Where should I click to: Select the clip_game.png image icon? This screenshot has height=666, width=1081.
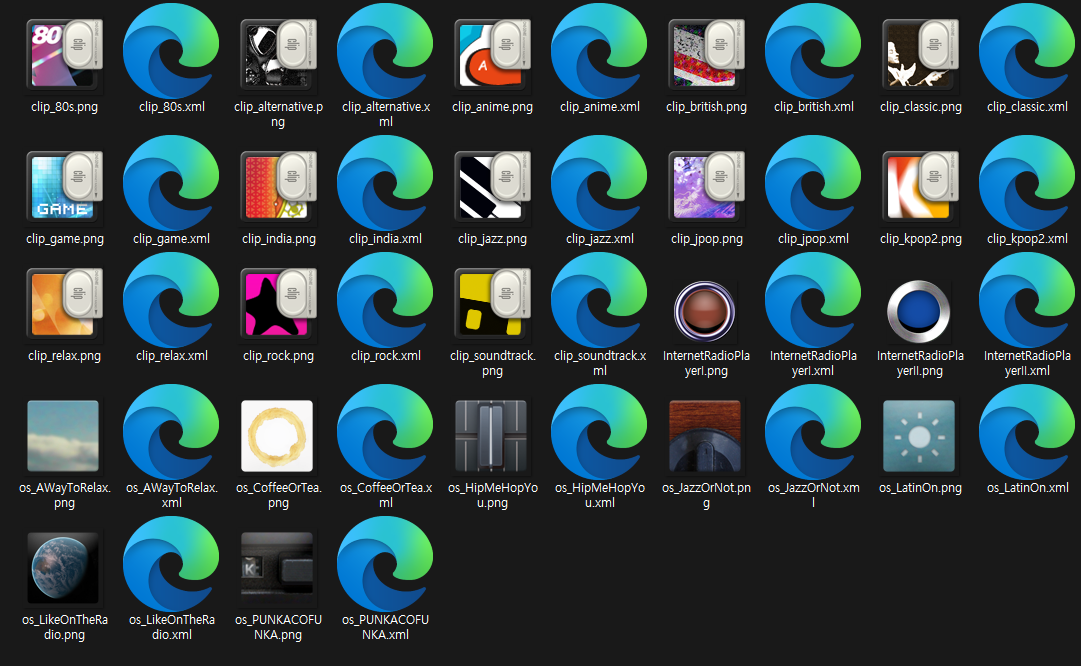[64, 186]
